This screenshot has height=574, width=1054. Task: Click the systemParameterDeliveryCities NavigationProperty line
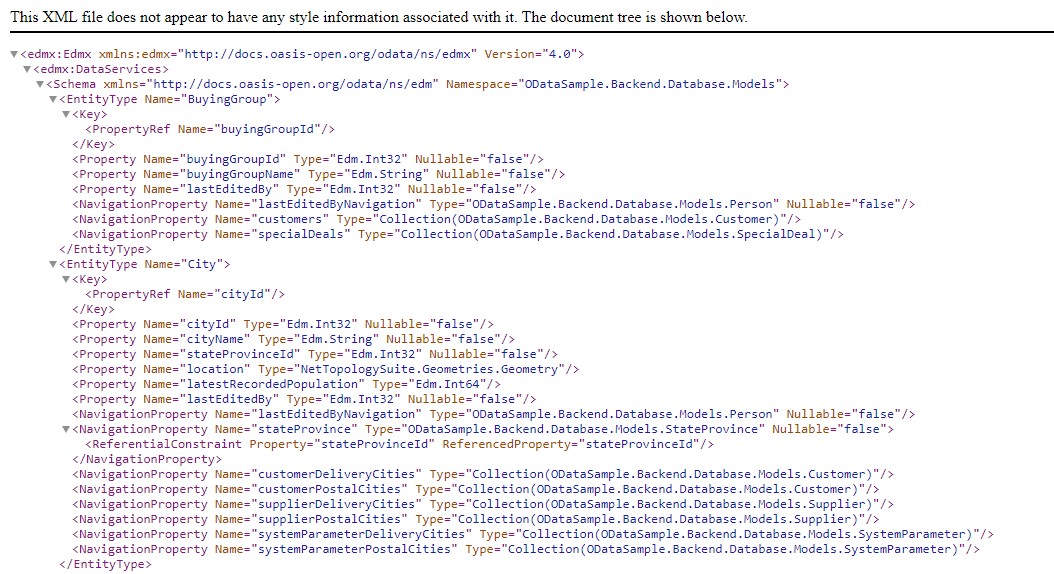click(x=533, y=534)
